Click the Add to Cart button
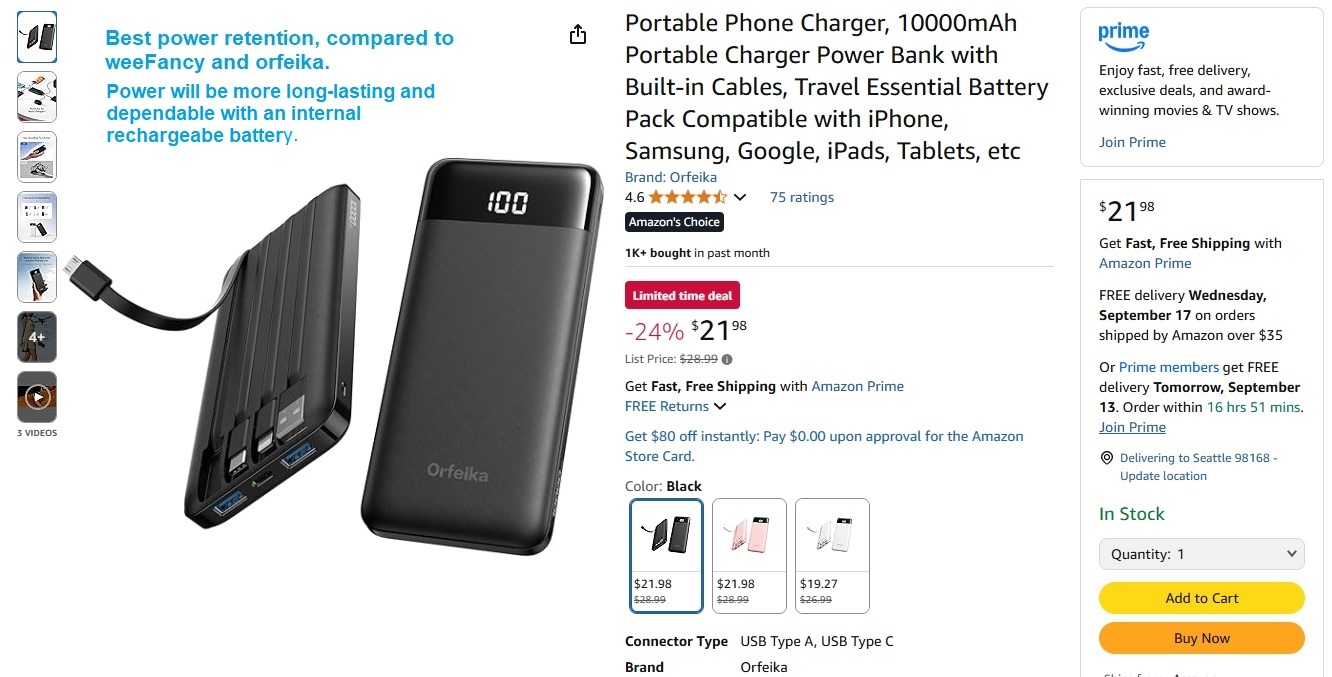 1201,598
